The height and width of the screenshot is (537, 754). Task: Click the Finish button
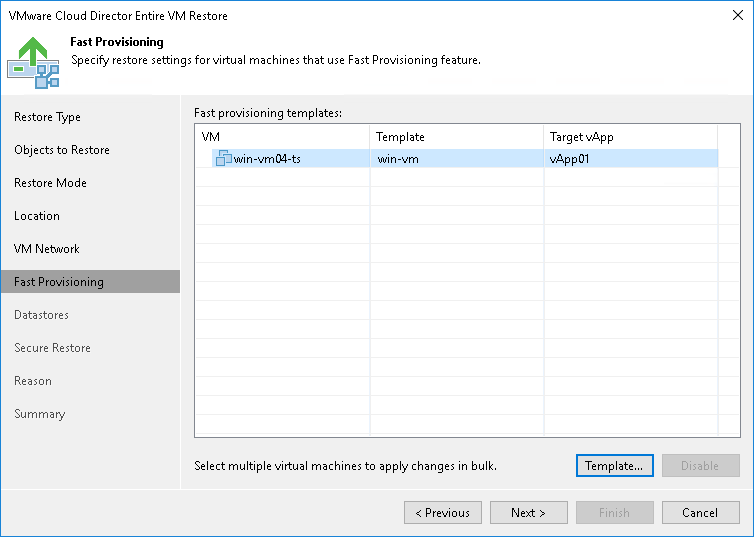pos(615,512)
